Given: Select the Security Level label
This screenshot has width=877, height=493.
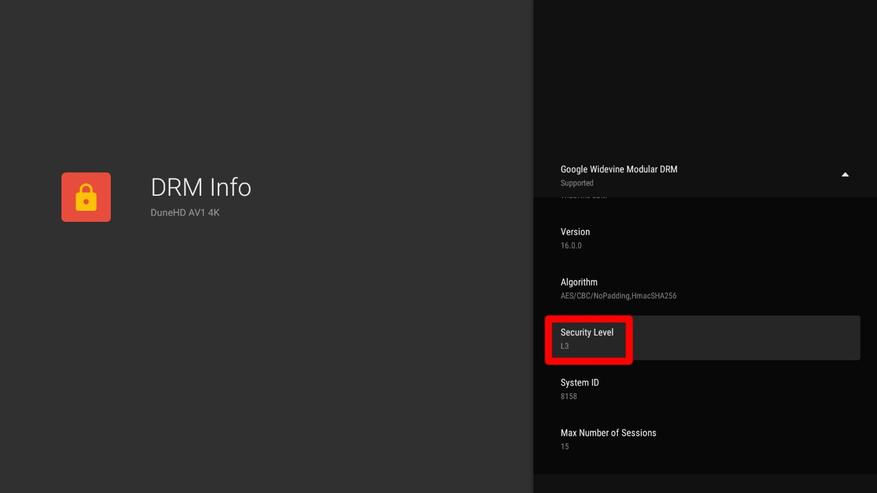Looking at the screenshot, I should (587, 332).
